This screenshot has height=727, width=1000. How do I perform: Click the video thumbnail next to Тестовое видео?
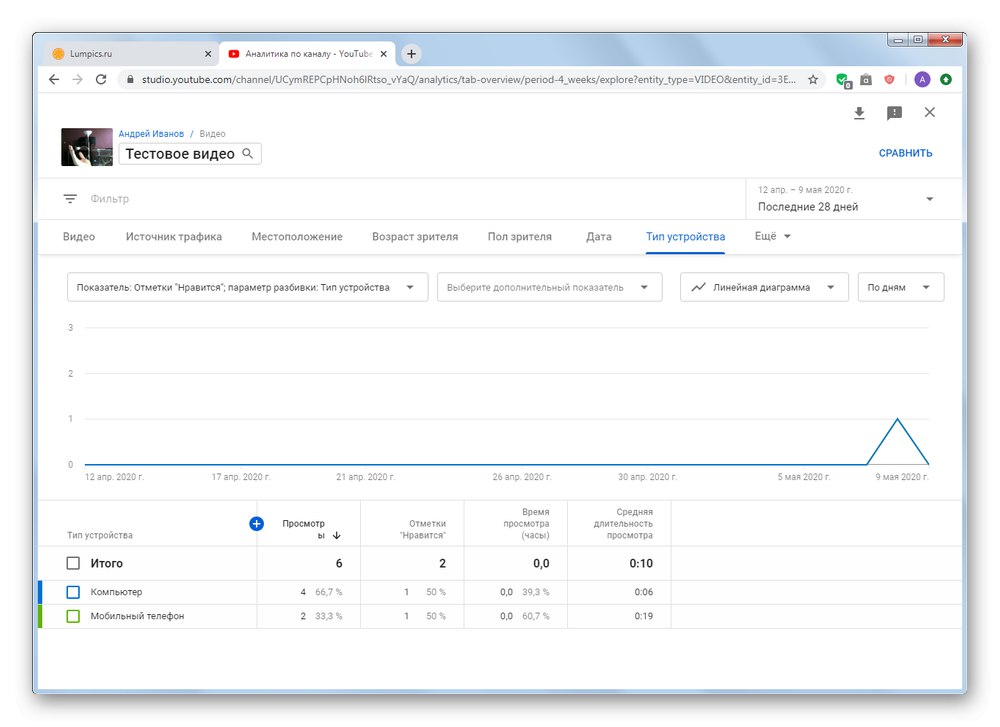click(86, 143)
